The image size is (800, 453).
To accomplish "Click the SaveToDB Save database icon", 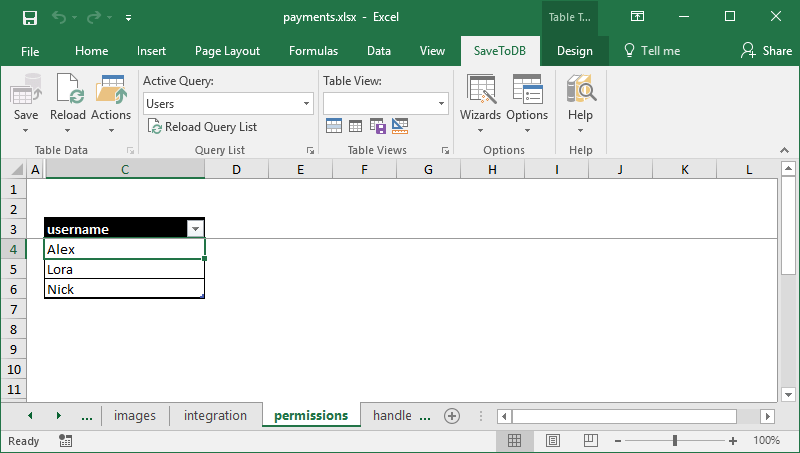I will [26, 89].
